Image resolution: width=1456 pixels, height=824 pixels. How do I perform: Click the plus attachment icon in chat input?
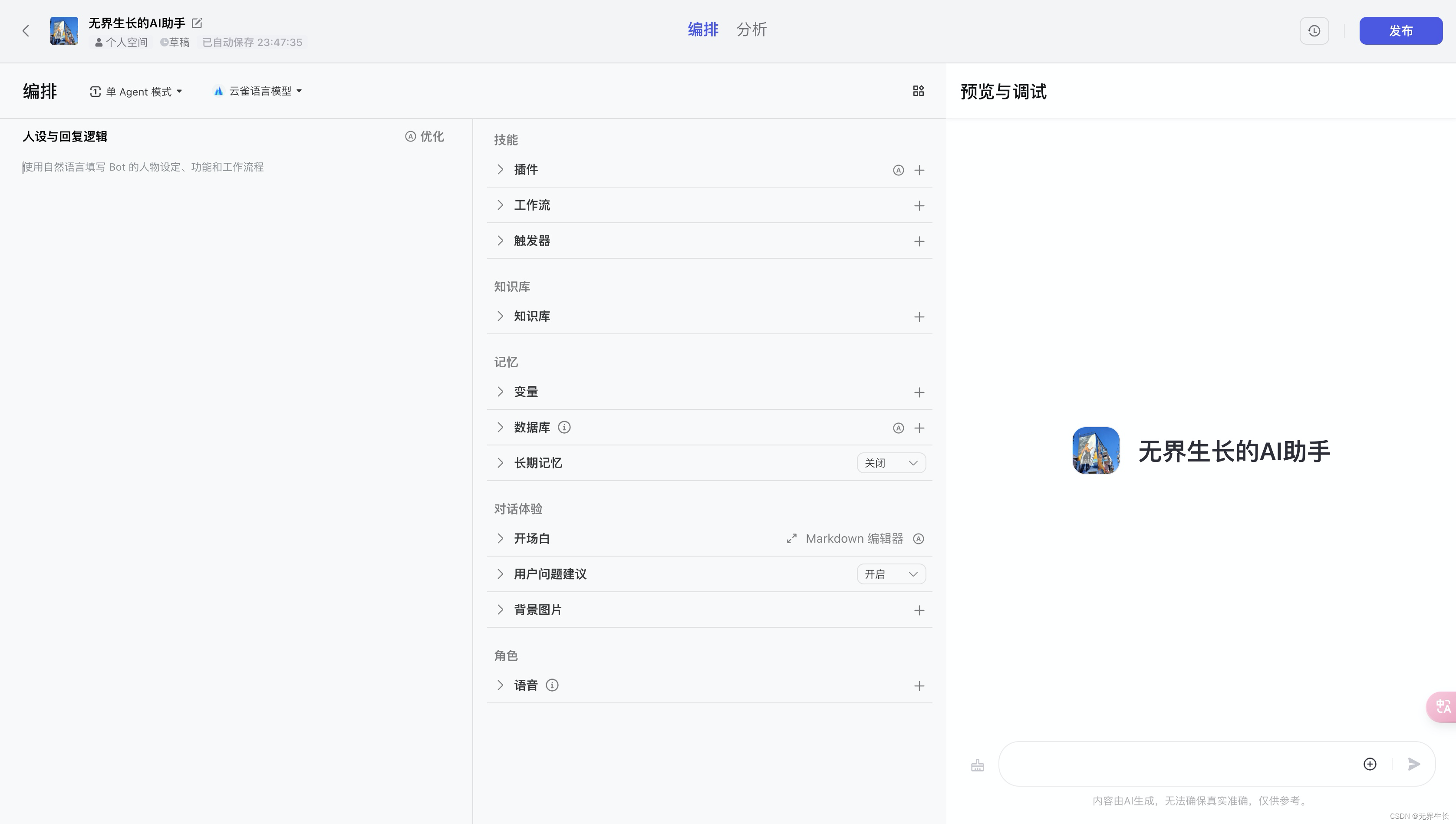1370,764
